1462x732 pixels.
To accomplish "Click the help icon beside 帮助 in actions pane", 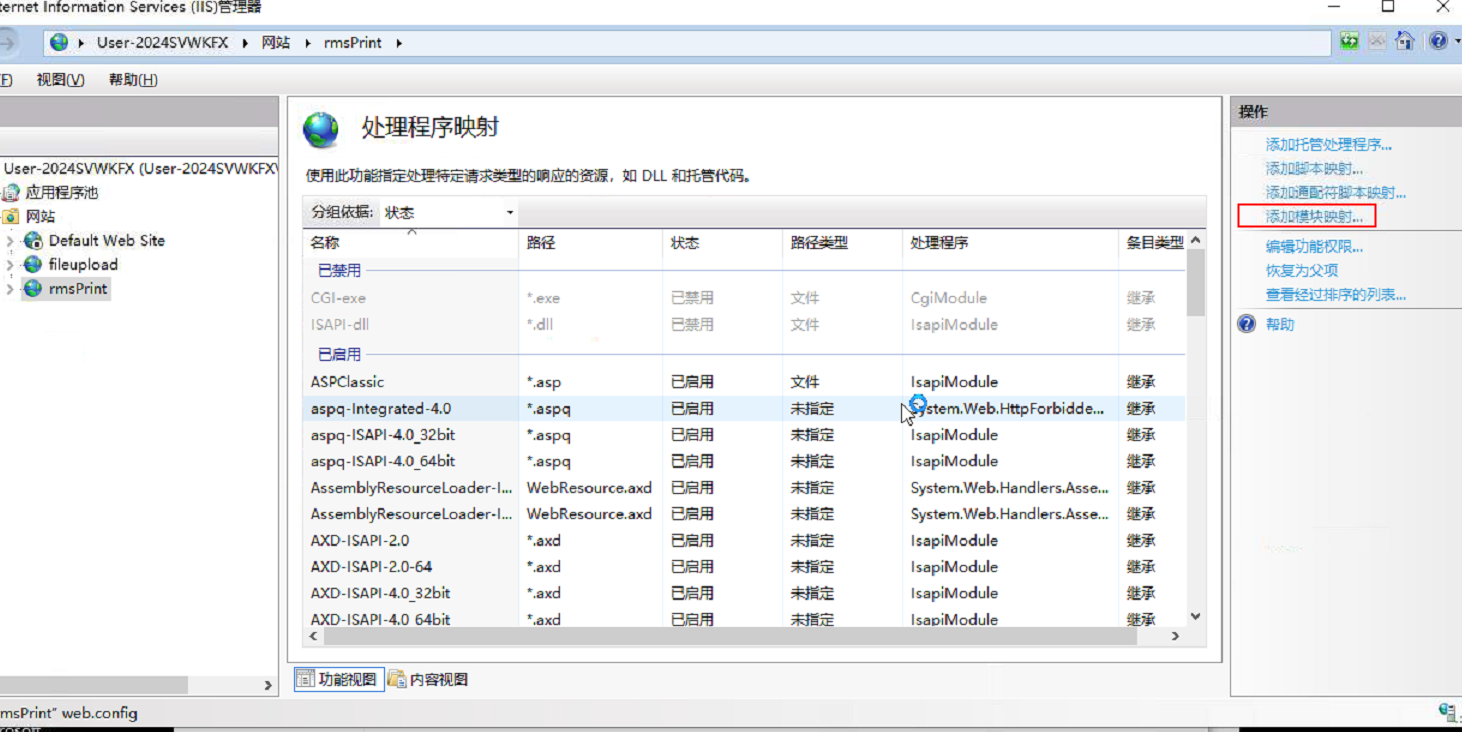I will point(1246,324).
